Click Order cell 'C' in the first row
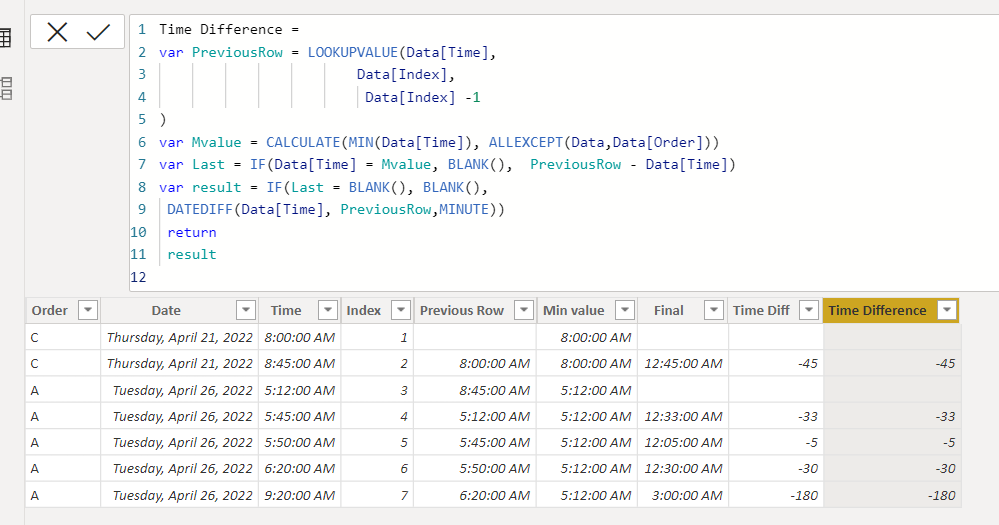The height and width of the screenshot is (525, 999). (x=62, y=337)
